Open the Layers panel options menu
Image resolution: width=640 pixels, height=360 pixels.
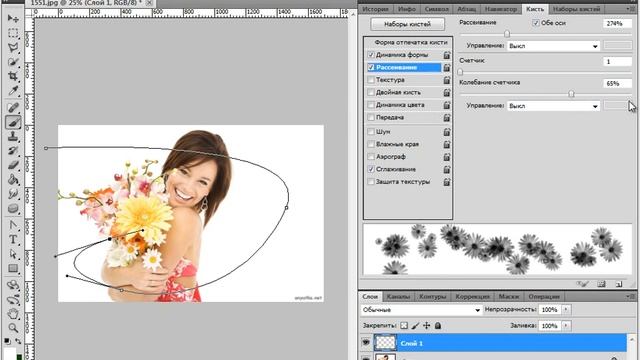pyautogui.click(x=631, y=296)
